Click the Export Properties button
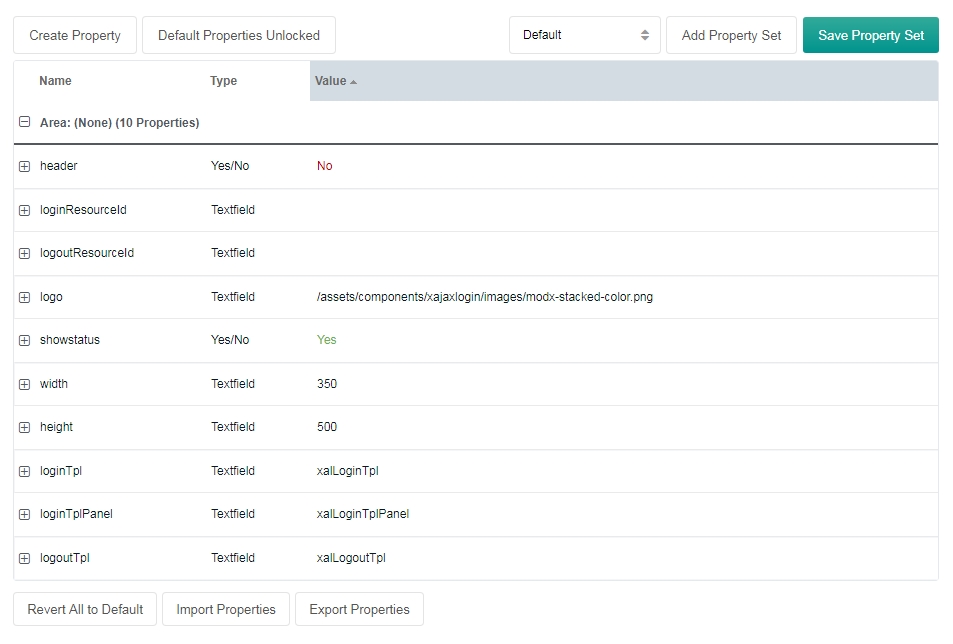953x644 pixels. (x=359, y=609)
